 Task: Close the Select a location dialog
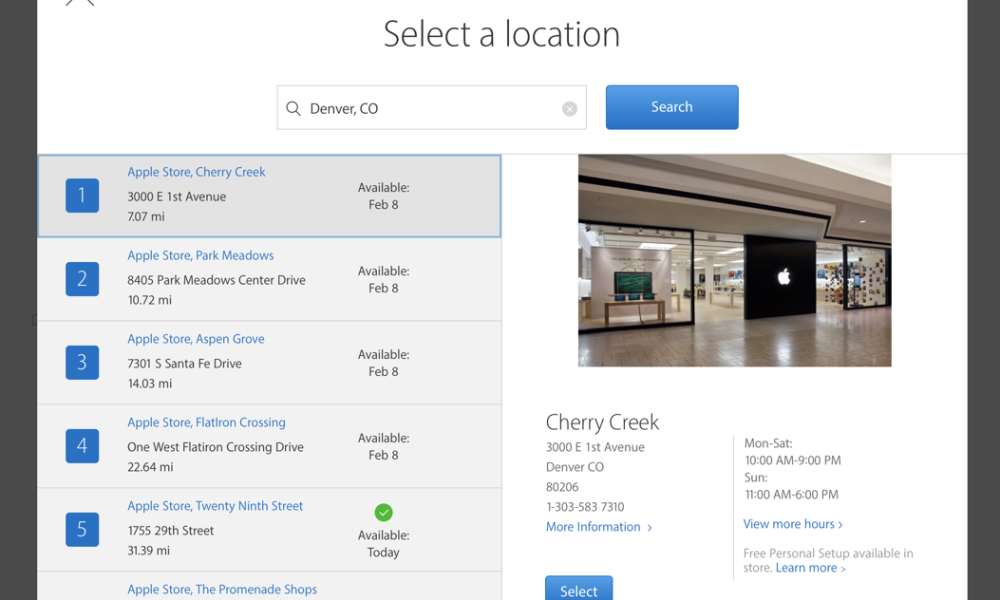point(80,3)
